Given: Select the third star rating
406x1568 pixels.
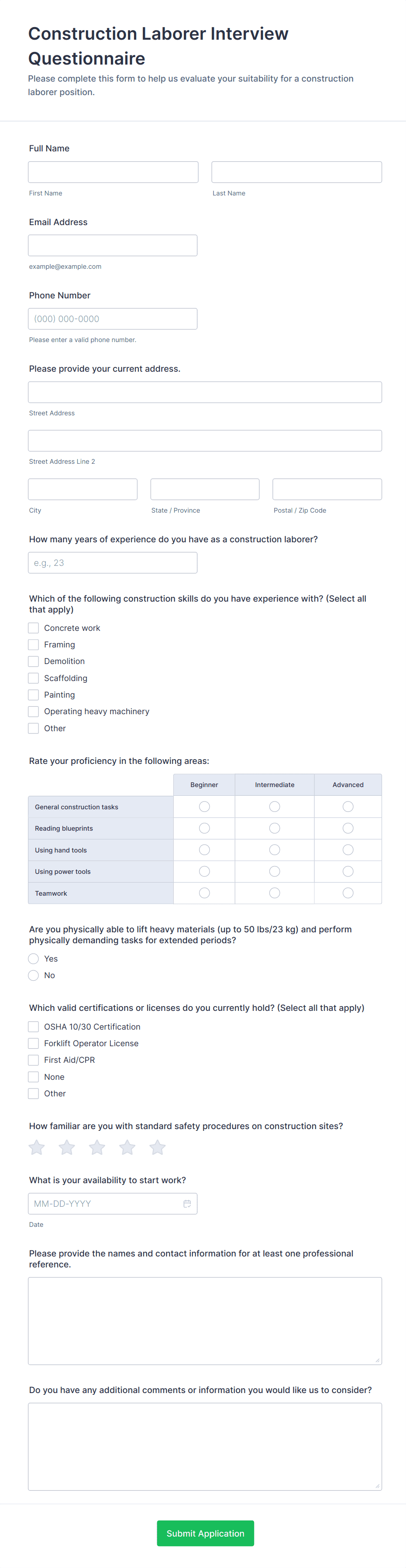Looking at the screenshot, I should tap(97, 1147).
